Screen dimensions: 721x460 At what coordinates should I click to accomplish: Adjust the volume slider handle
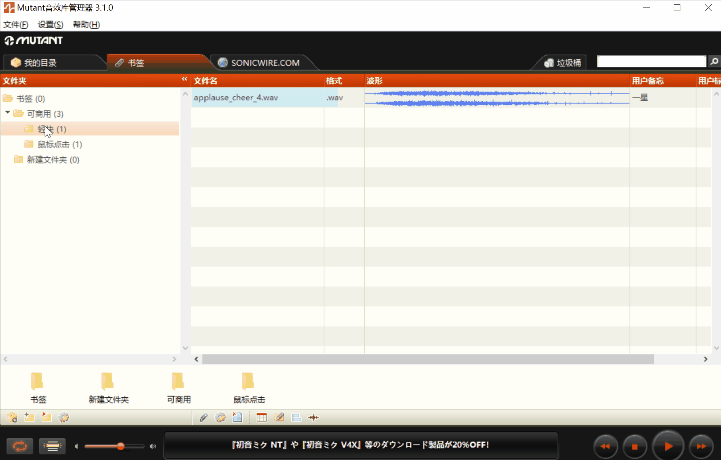click(x=120, y=446)
